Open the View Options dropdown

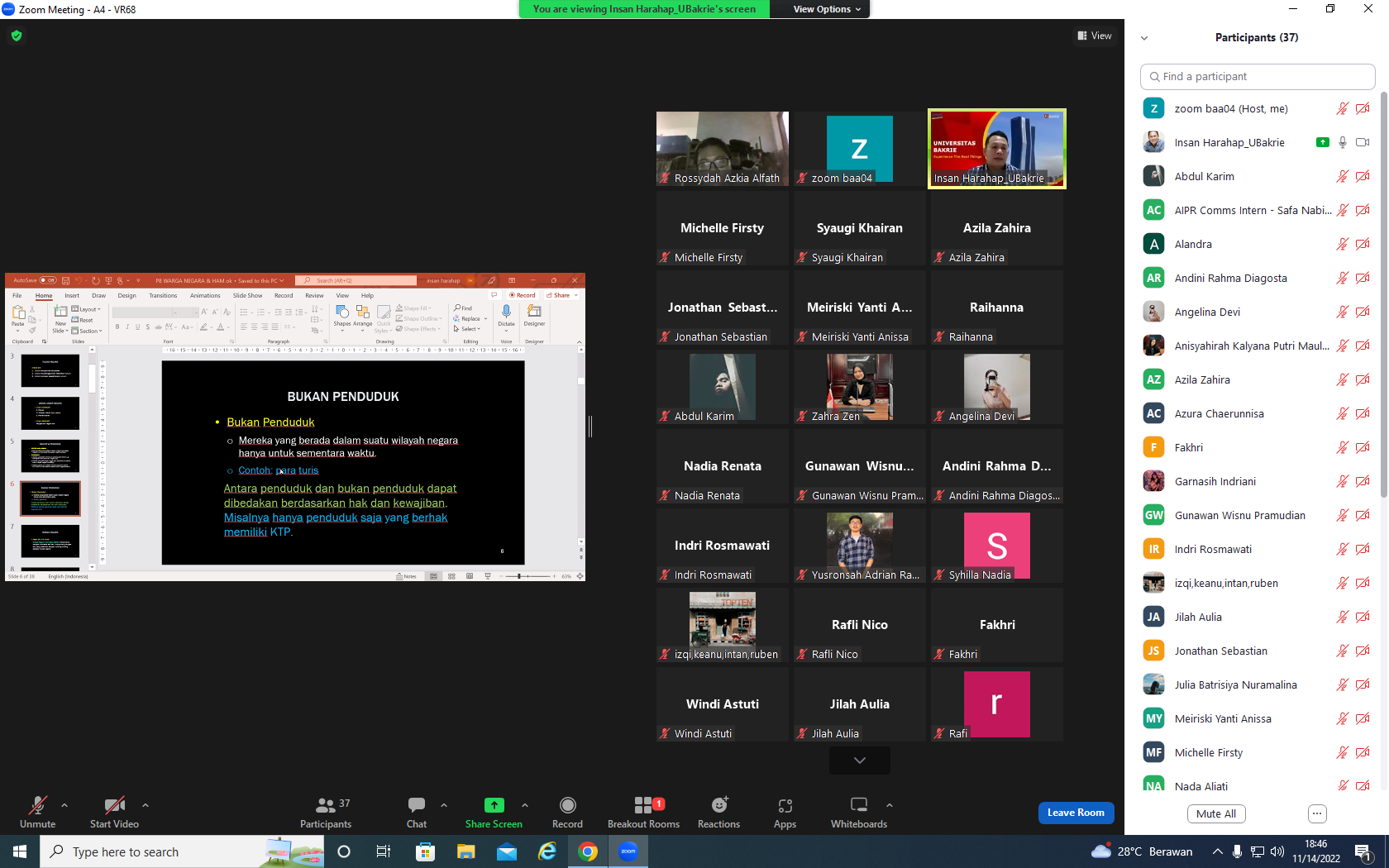click(x=827, y=9)
